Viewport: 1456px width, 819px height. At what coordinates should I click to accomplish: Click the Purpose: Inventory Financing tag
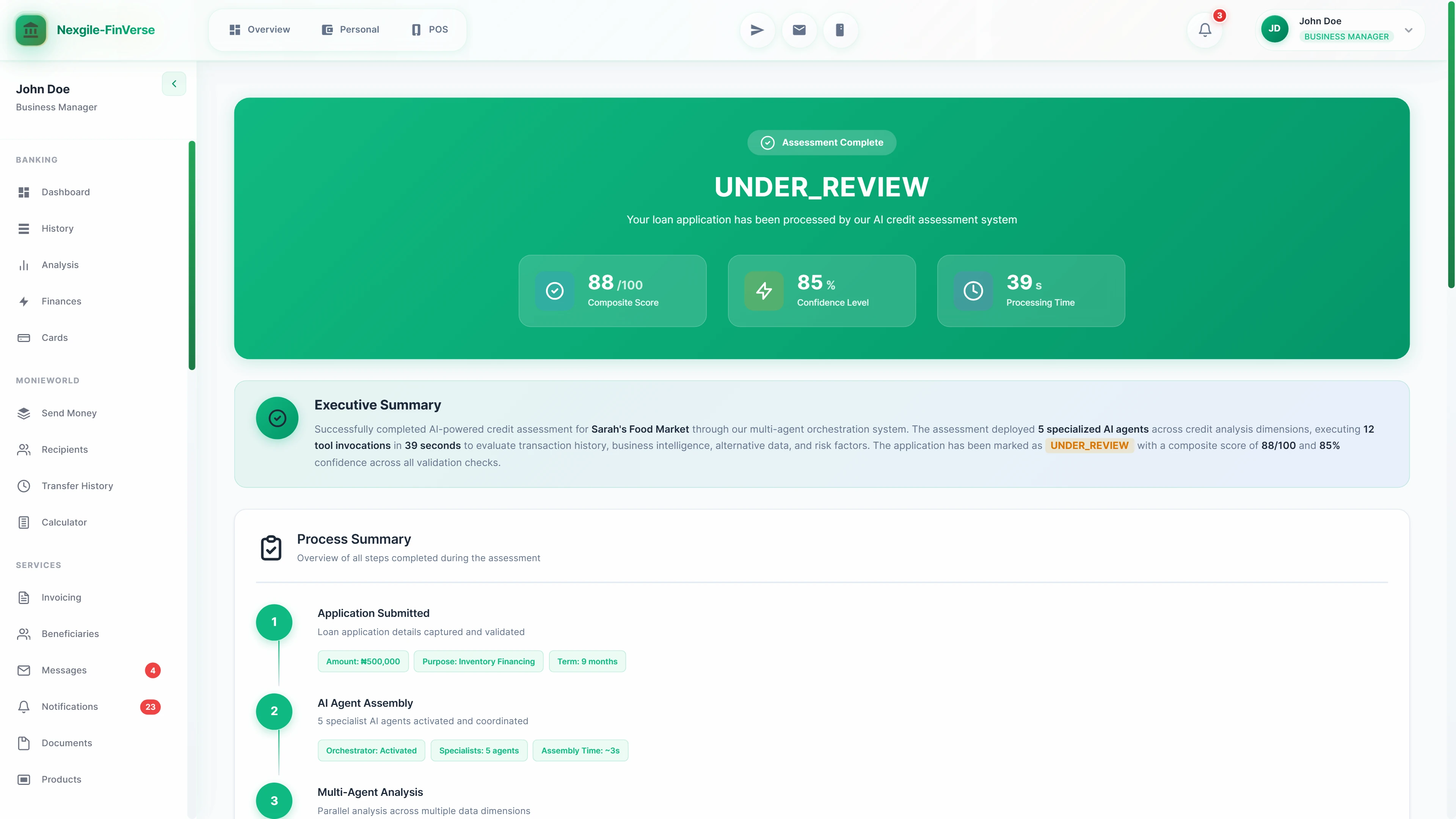(x=478, y=661)
